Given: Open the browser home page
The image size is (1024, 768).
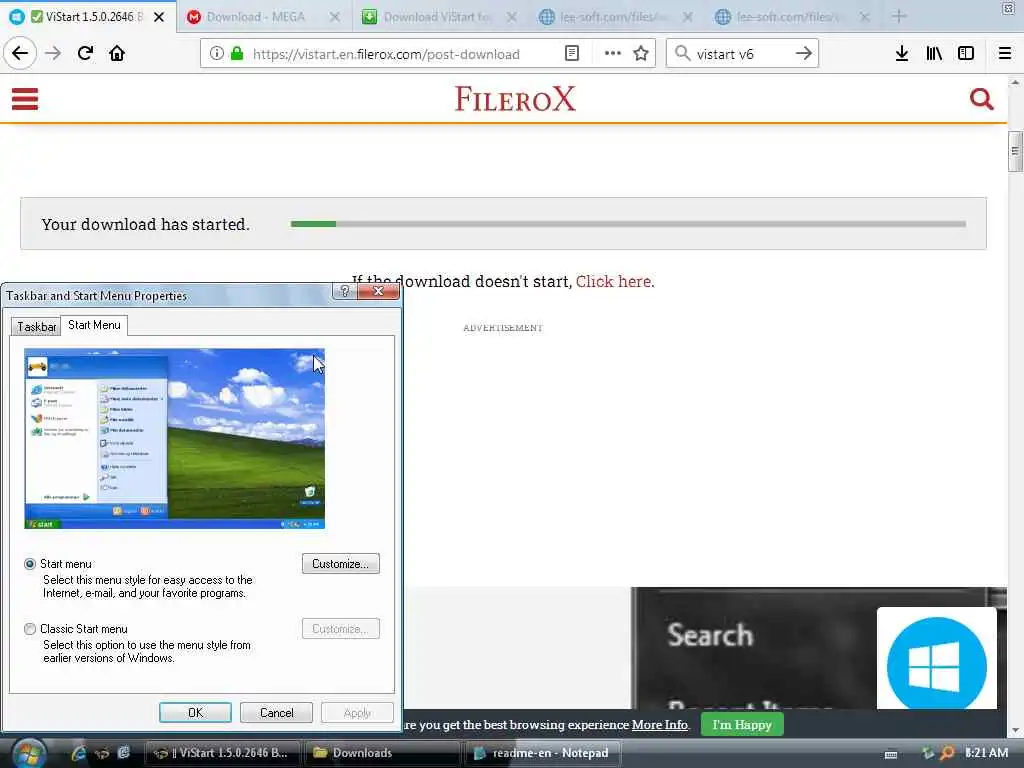Looking at the screenshot, I should 117,53.
